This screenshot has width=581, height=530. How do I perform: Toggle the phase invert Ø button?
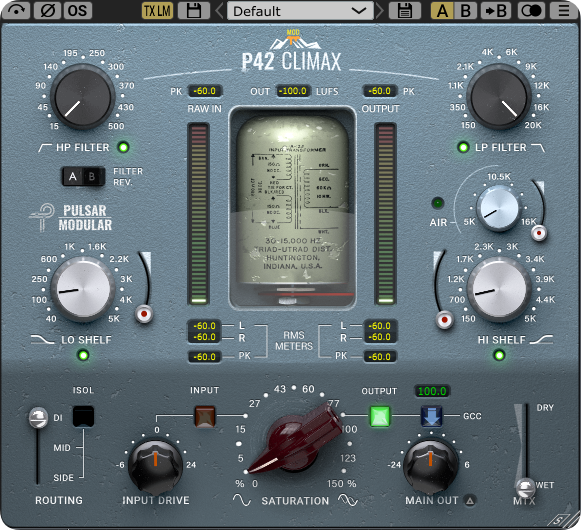click(48, 10)
